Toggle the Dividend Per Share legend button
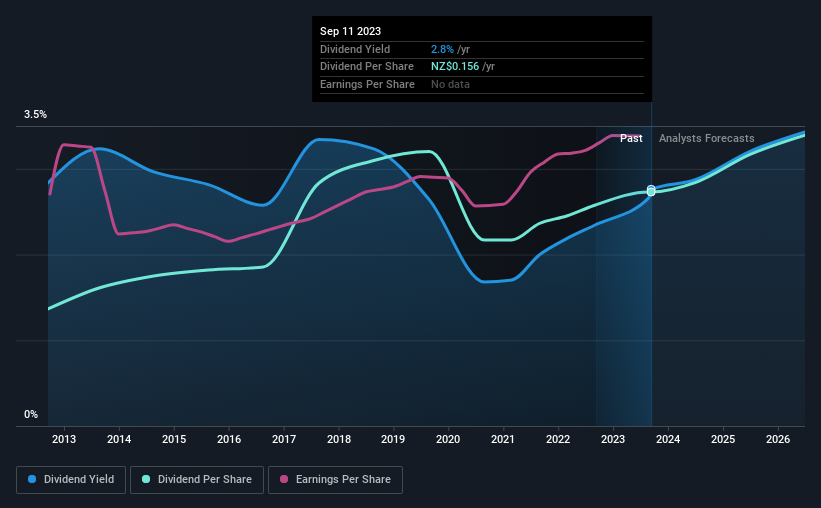 (x=197, y=480)
